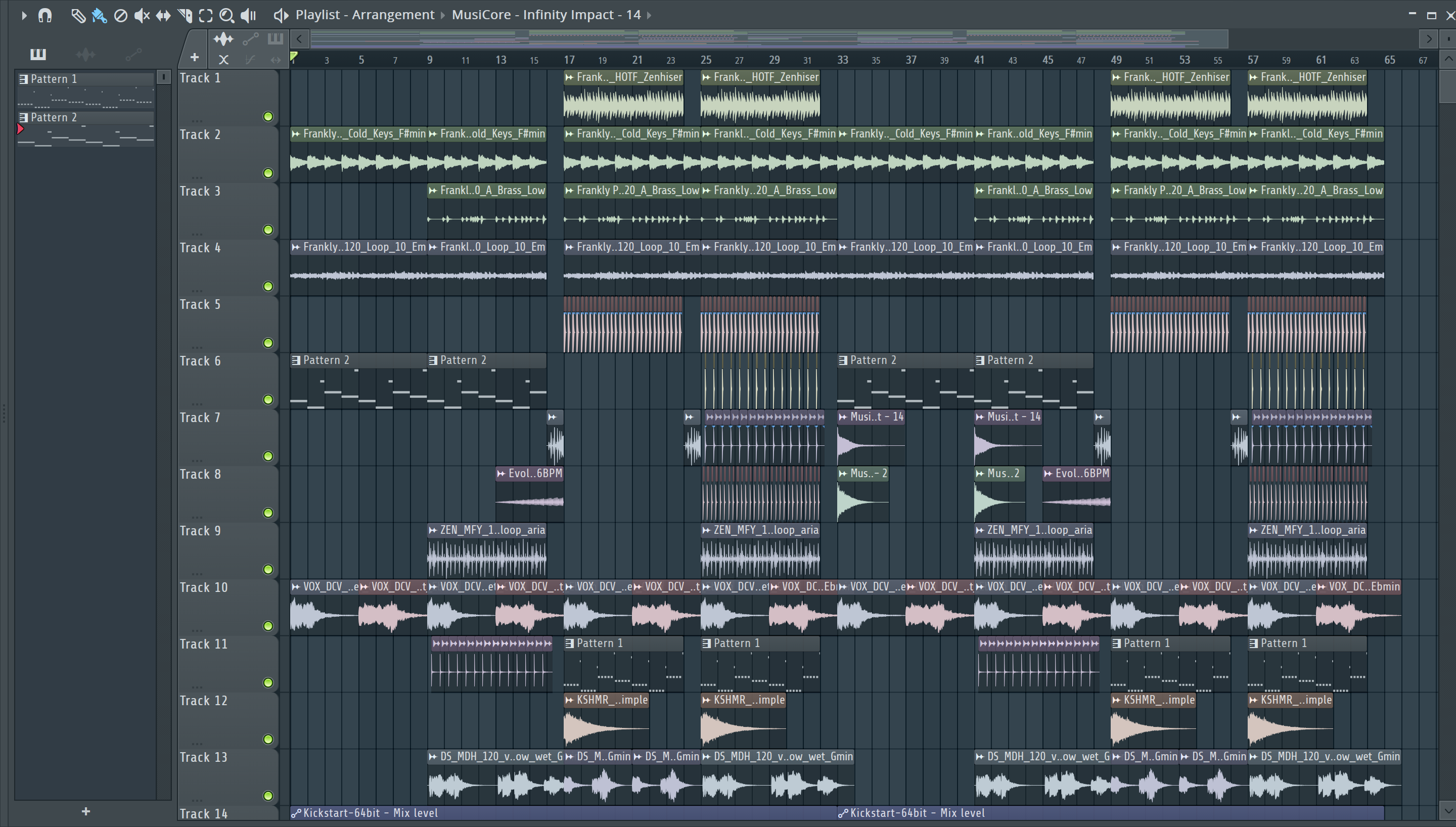Image resolution: width=1456 pixels, height=827 pixels.
Task: Open Playlist - Arrangement selector arrow
Action: pos(443,15)
